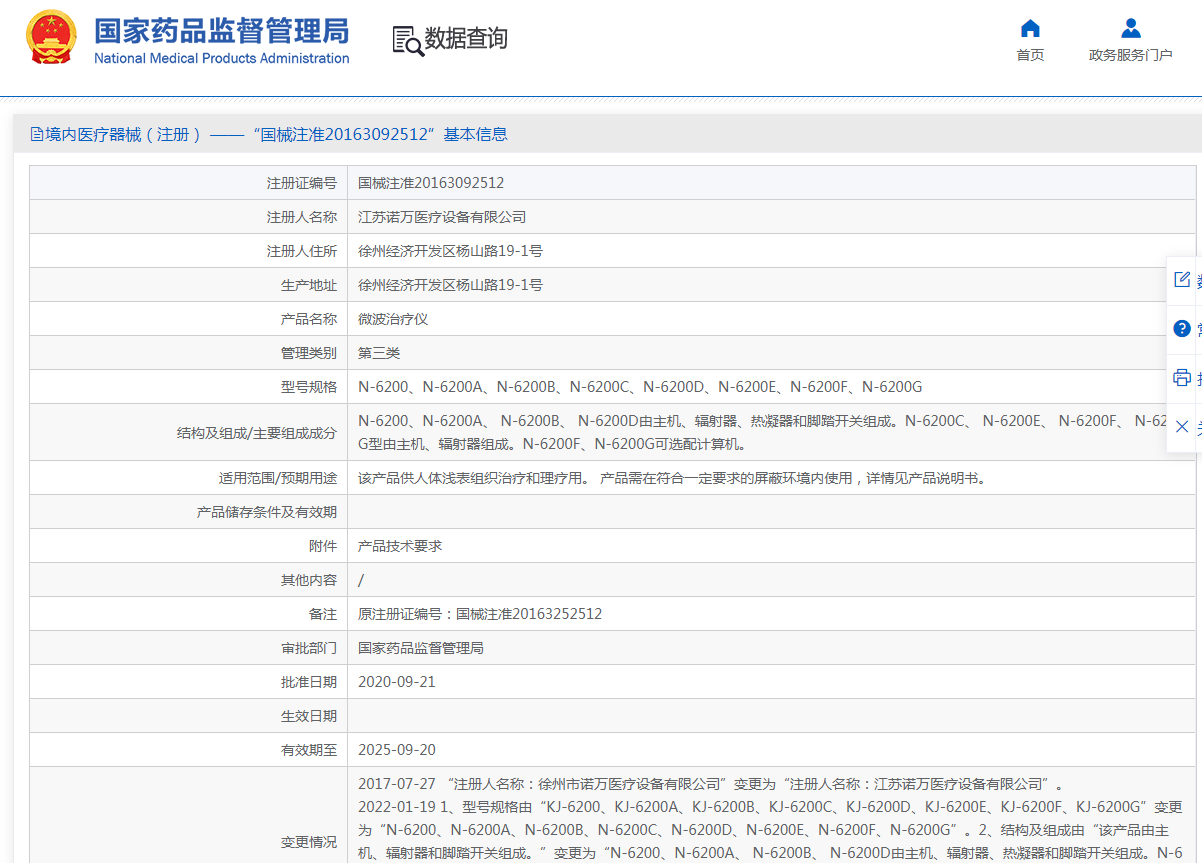Go to 首页 text link
This screenshot has width=1202, height=863.
1030,55
